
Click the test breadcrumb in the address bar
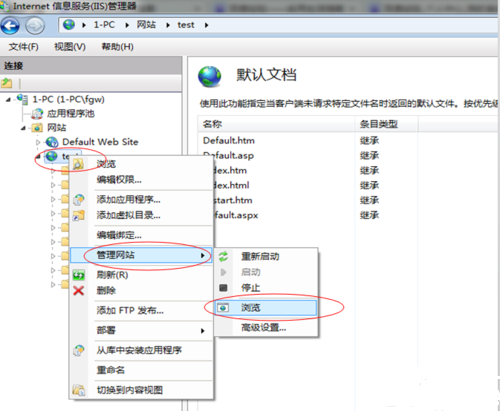186,25
